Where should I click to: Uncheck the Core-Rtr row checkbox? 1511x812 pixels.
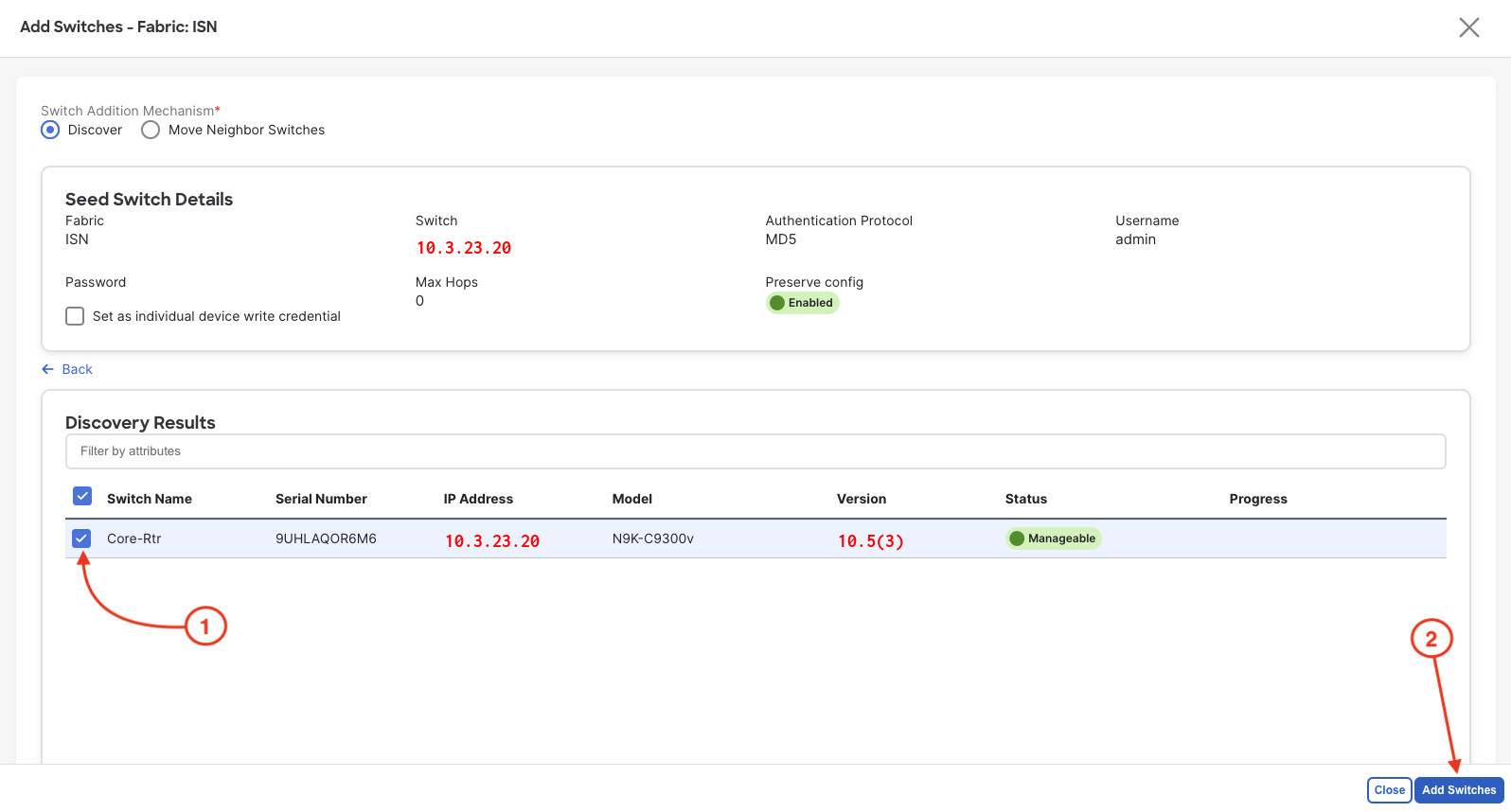pos(81,538)
